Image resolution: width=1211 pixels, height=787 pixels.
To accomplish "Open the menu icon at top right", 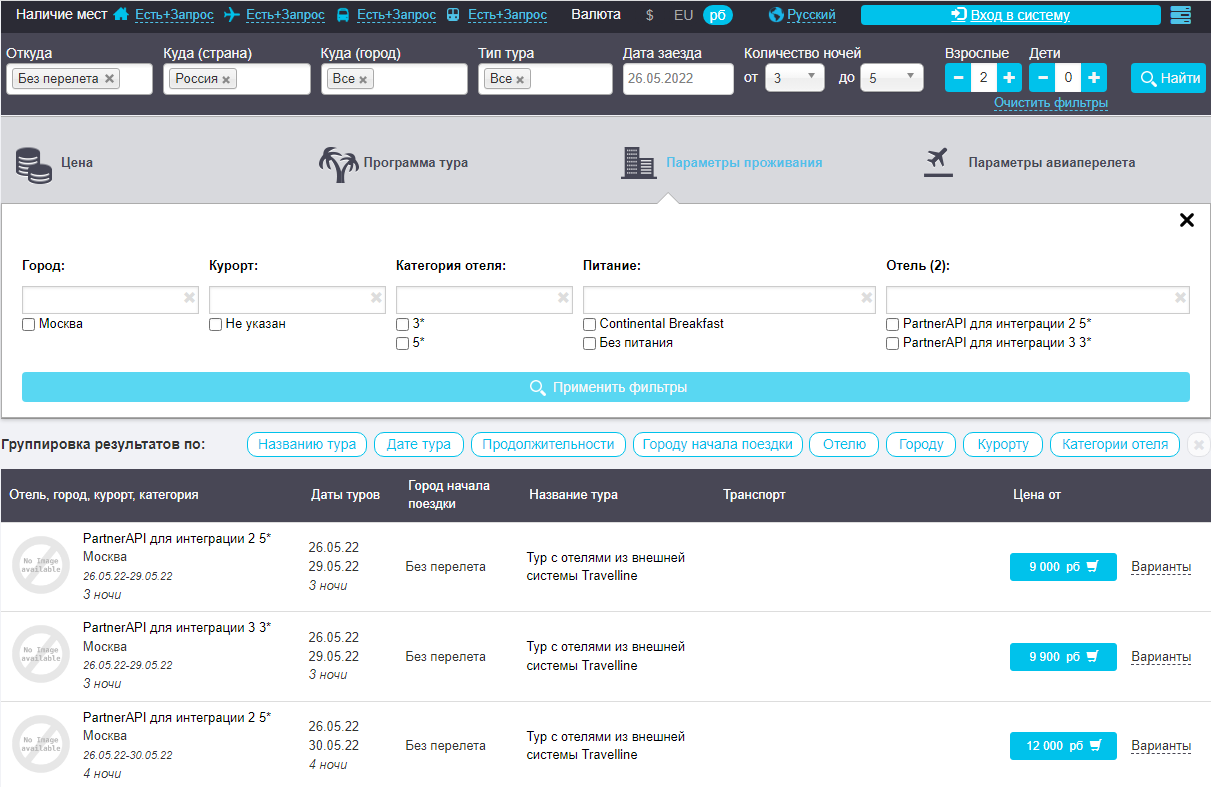I will 1181,15.
